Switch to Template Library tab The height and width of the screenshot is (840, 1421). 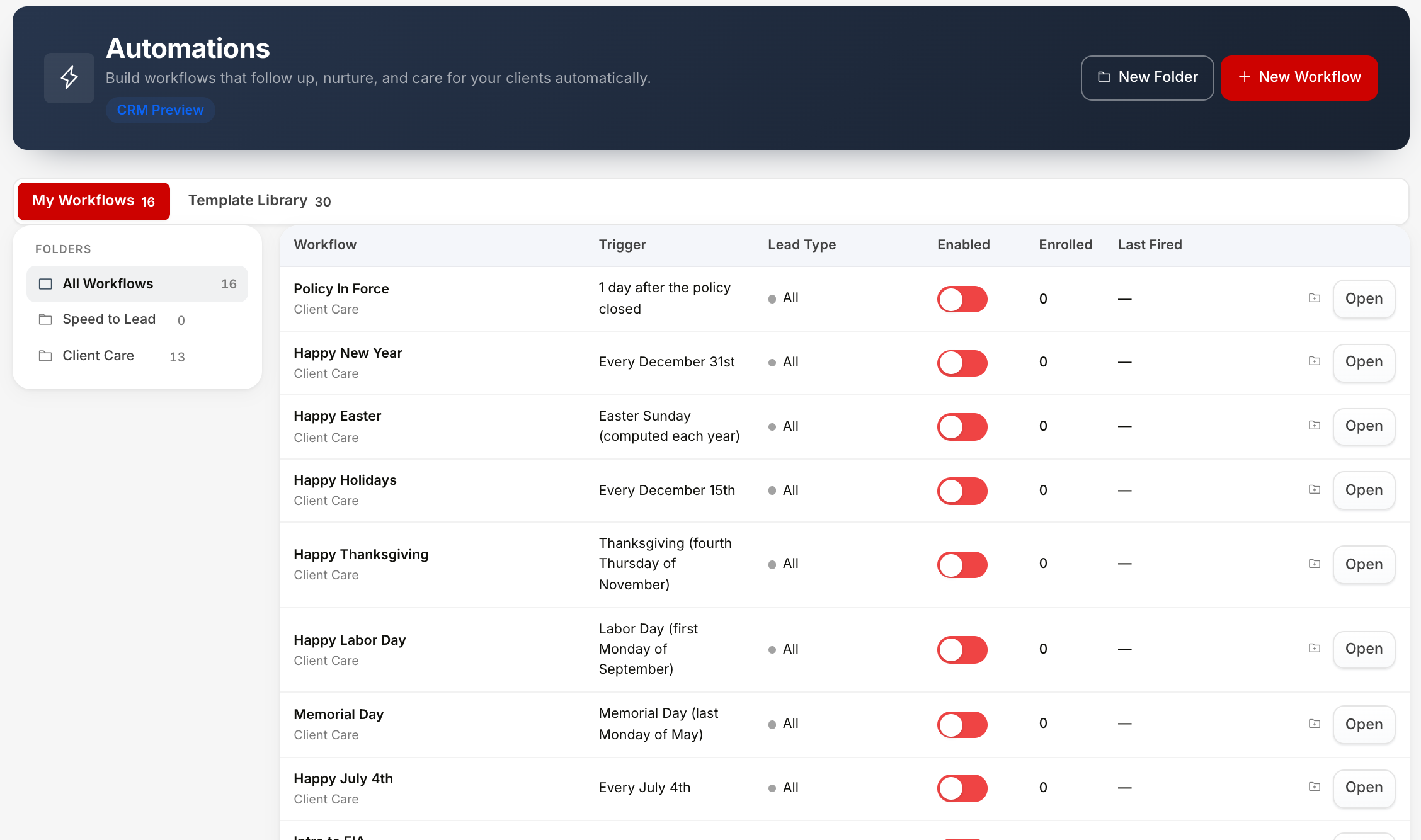260,201
